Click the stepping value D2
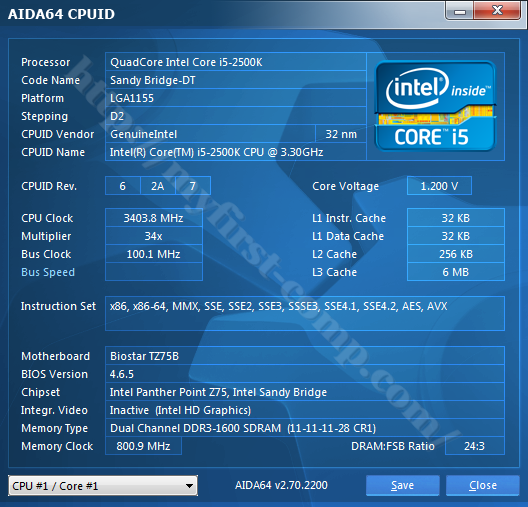 pyautogui.click(x=236, y=116)
